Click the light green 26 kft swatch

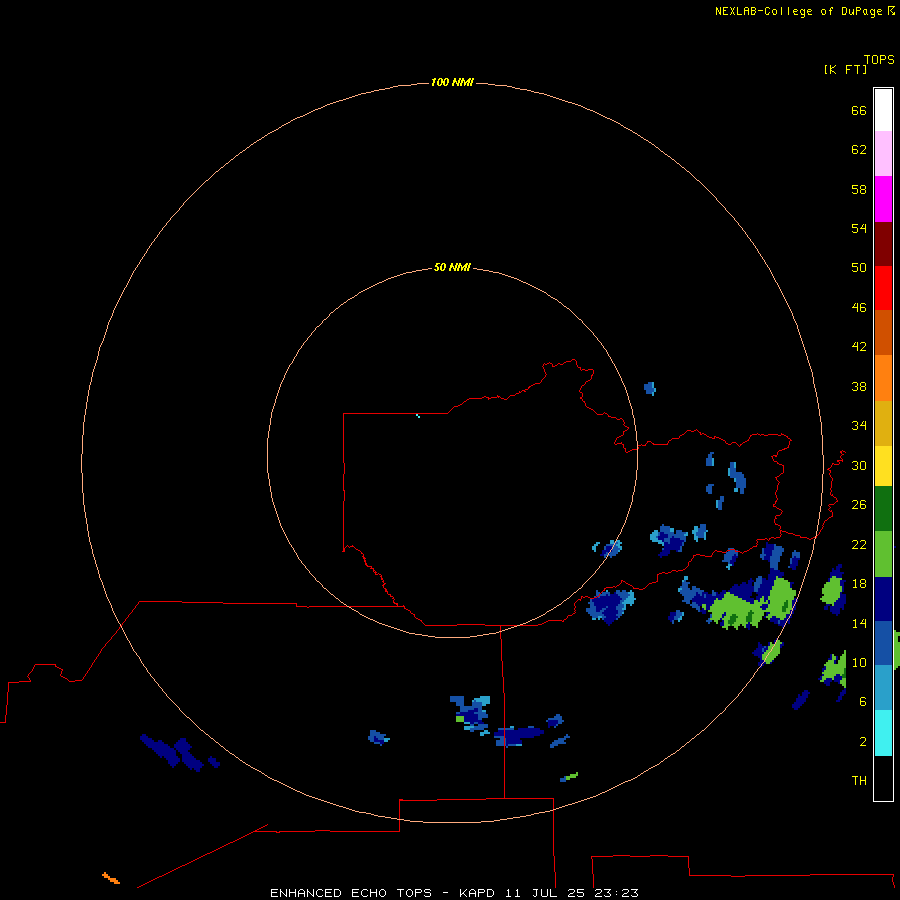(x=883, y=554)
